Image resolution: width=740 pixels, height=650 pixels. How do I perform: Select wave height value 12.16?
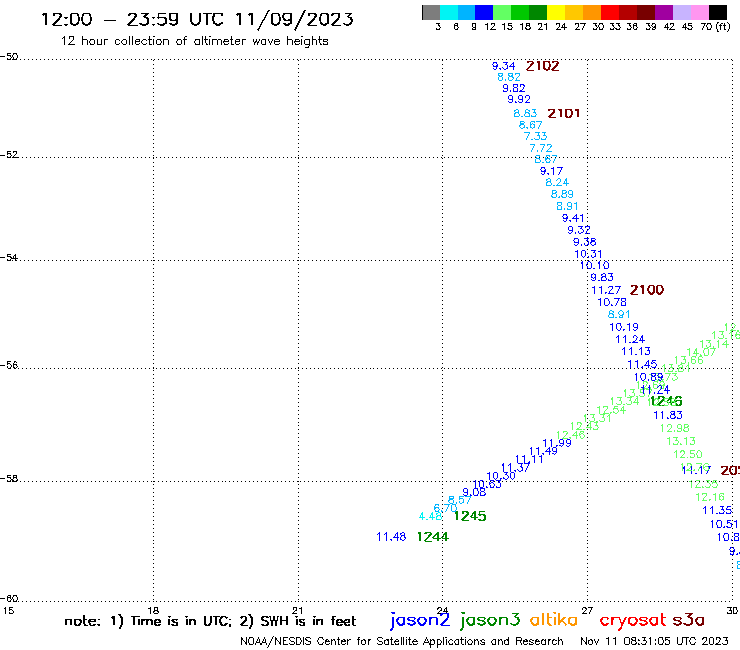pyautogui.click(x=709, y=497)
